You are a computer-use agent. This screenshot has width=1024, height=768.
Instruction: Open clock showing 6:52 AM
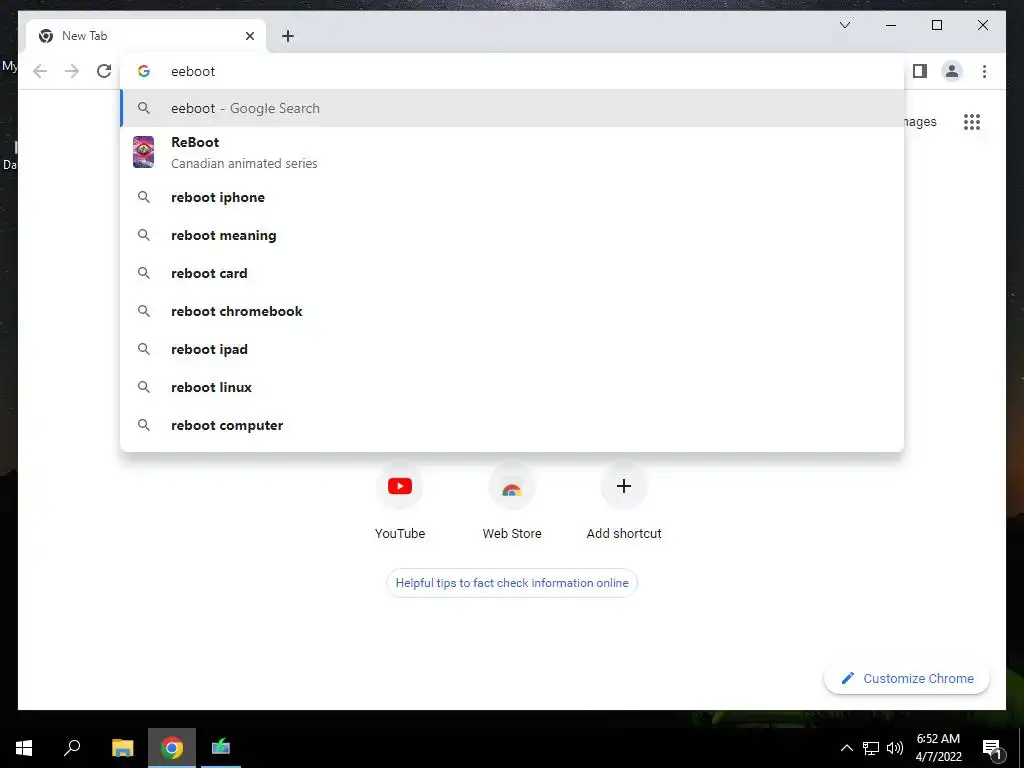pyautogui.click(x=938, y=748)
